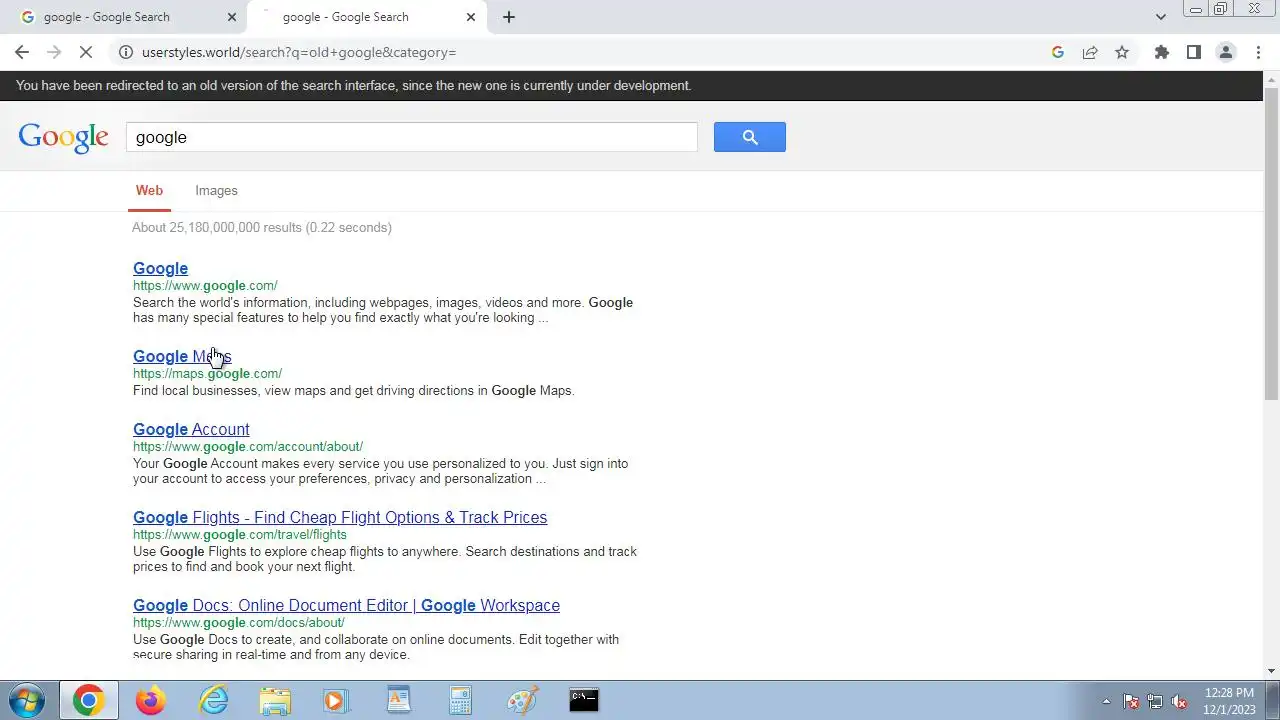
Task: Click the Google logo on the page
Action: 63,138
